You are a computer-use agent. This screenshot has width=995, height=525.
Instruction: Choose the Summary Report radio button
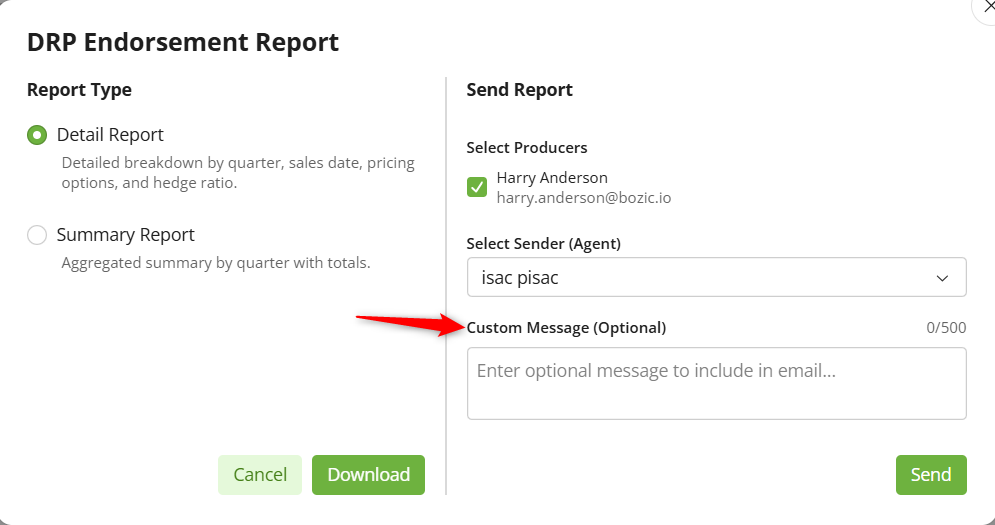point(37,235)
